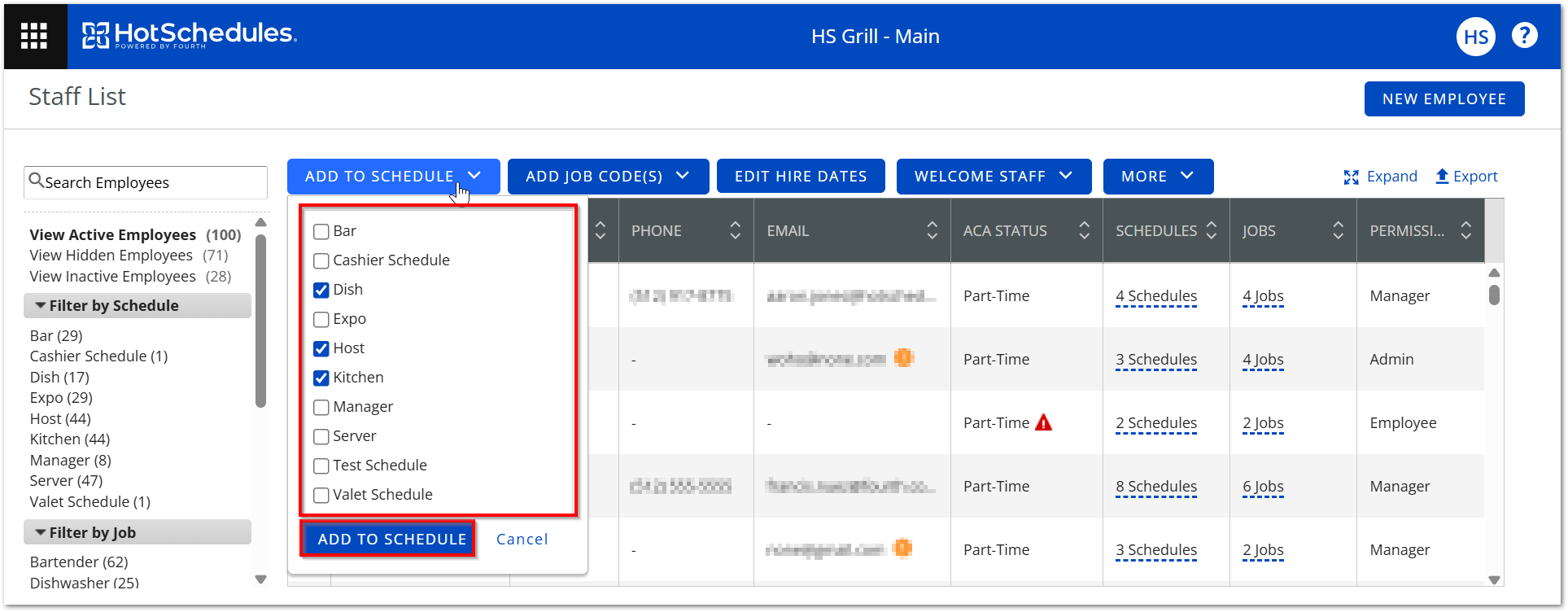Cancel the schedule selection
The width and height of the screenshot is (1568, 612).
(522, 539)
